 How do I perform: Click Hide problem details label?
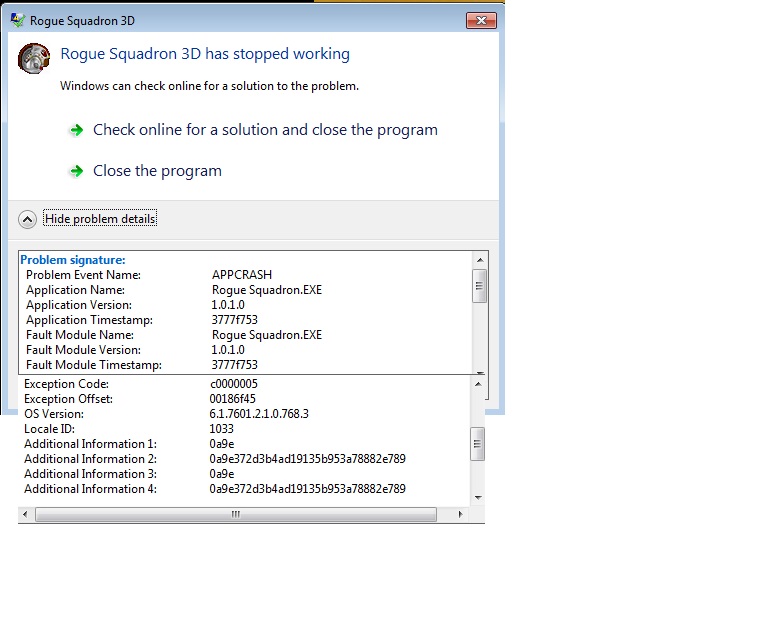tap(100, 219)
